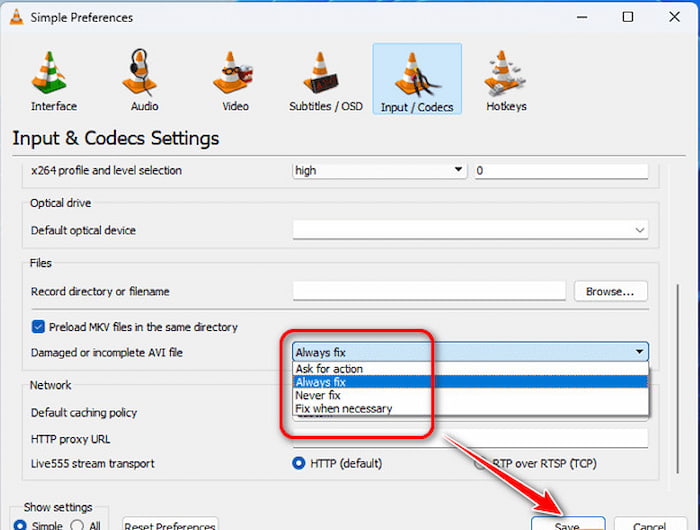Viewport: 700px width, 530px height.
Task: Select the 'Never fix' option
Action: click(470, 395)
